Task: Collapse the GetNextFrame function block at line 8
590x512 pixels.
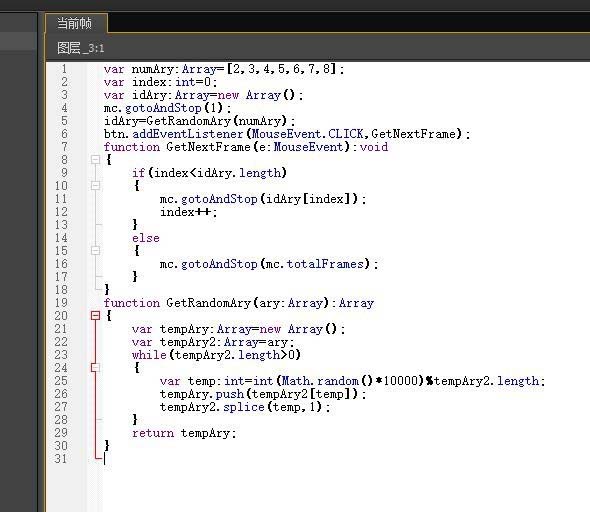Action: point(95,160)
